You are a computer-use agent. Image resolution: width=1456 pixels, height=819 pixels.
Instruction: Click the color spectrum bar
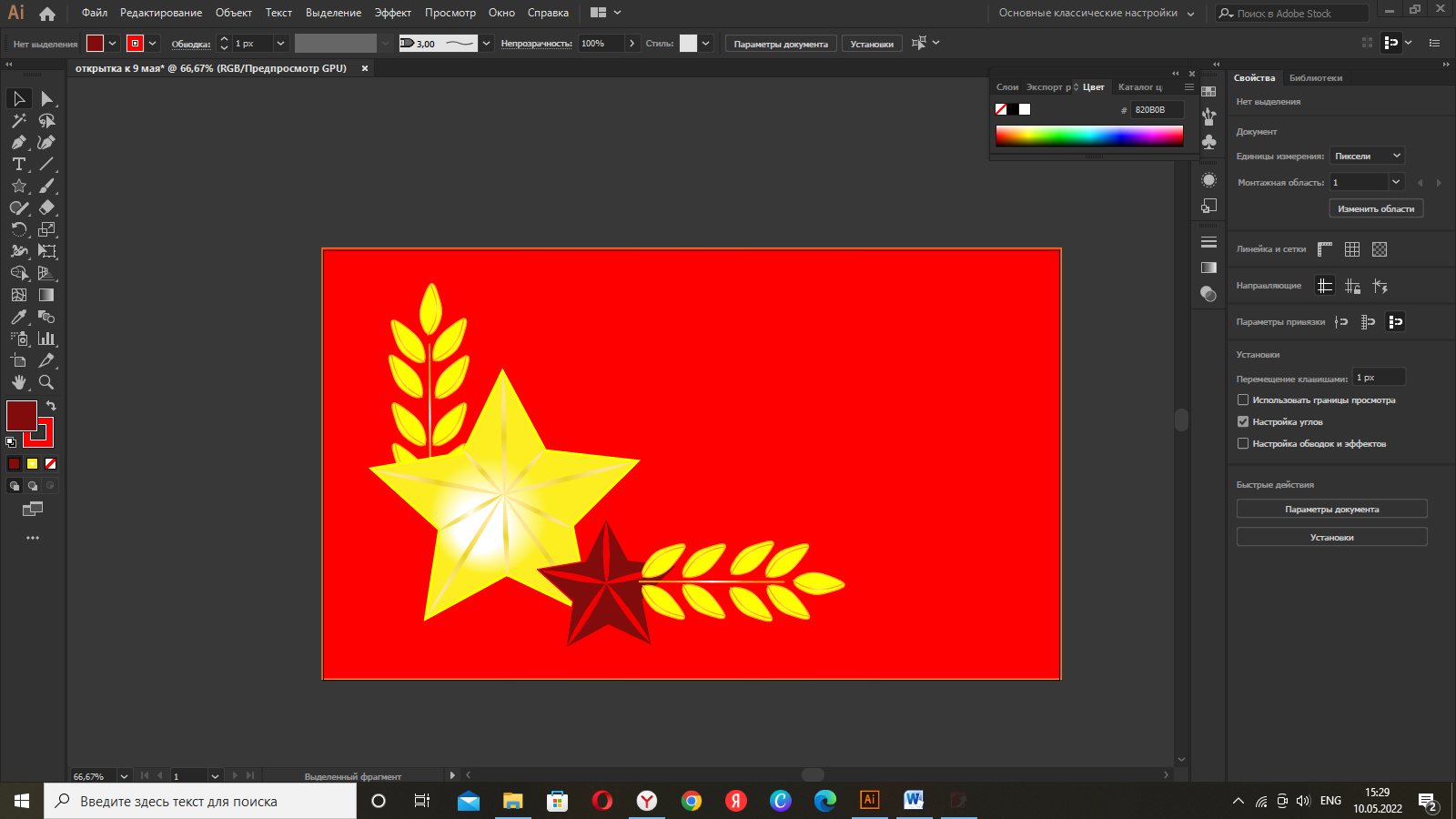[1089, 136]
